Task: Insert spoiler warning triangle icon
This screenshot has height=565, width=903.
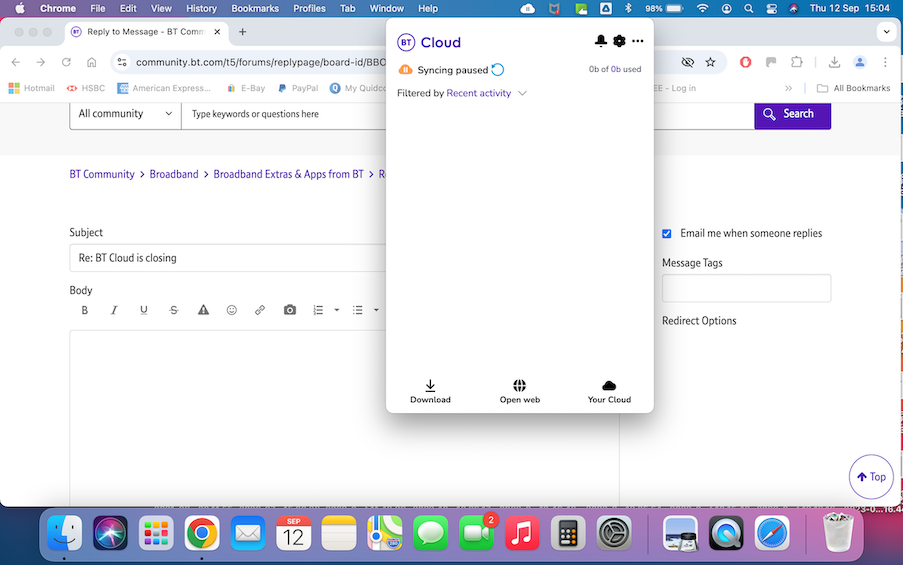Action: pos(203,310)
